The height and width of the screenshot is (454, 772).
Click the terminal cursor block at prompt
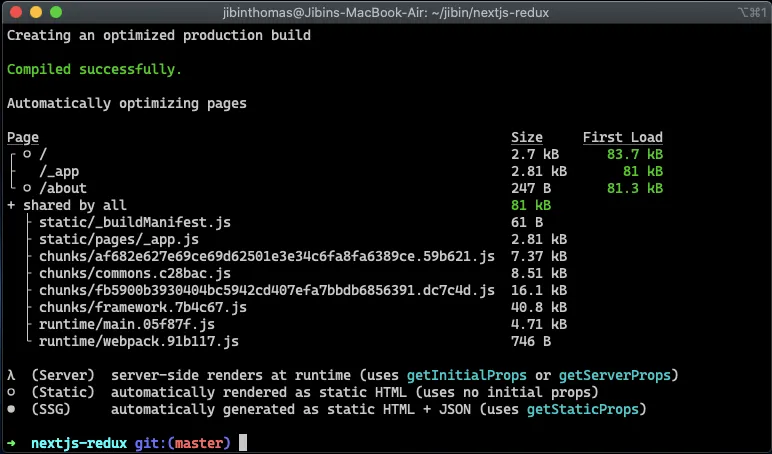click(x=243, y=443)
